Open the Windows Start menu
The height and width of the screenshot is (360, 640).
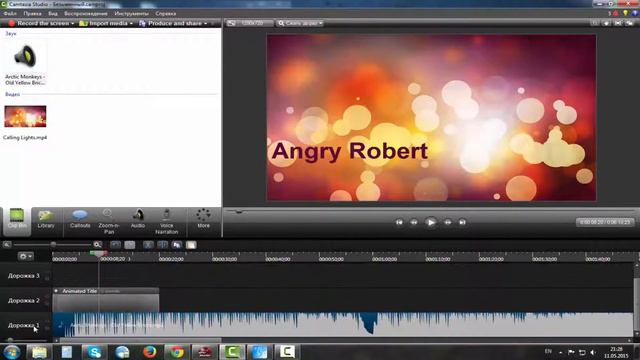(11, 352)
